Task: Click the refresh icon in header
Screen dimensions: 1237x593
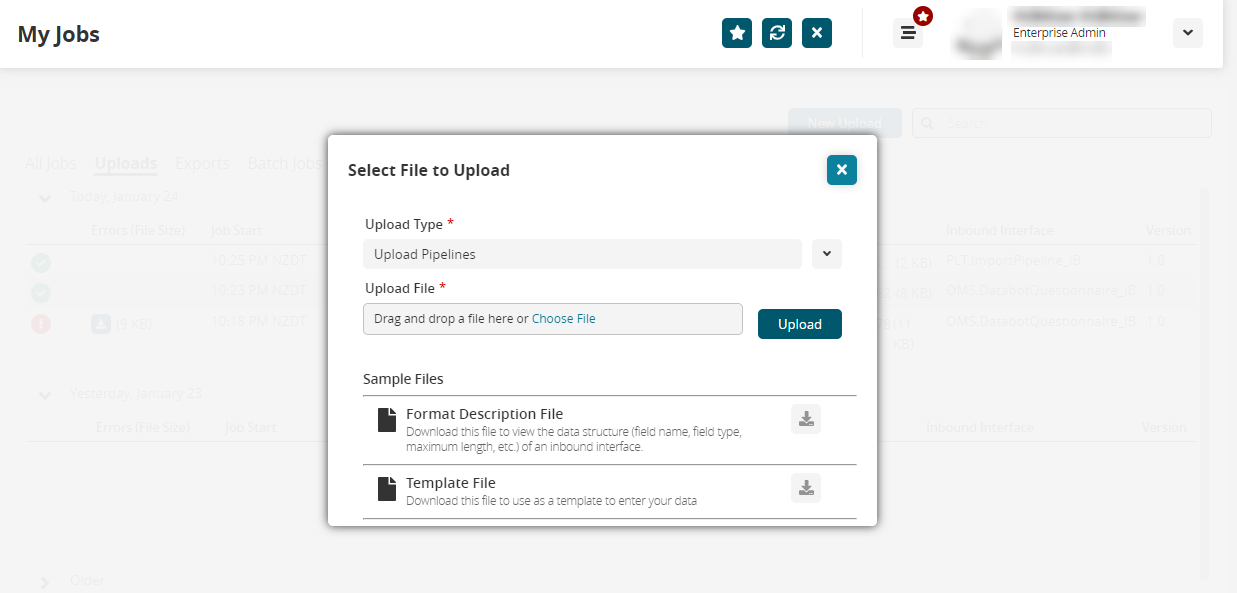Action: (777, 33)
